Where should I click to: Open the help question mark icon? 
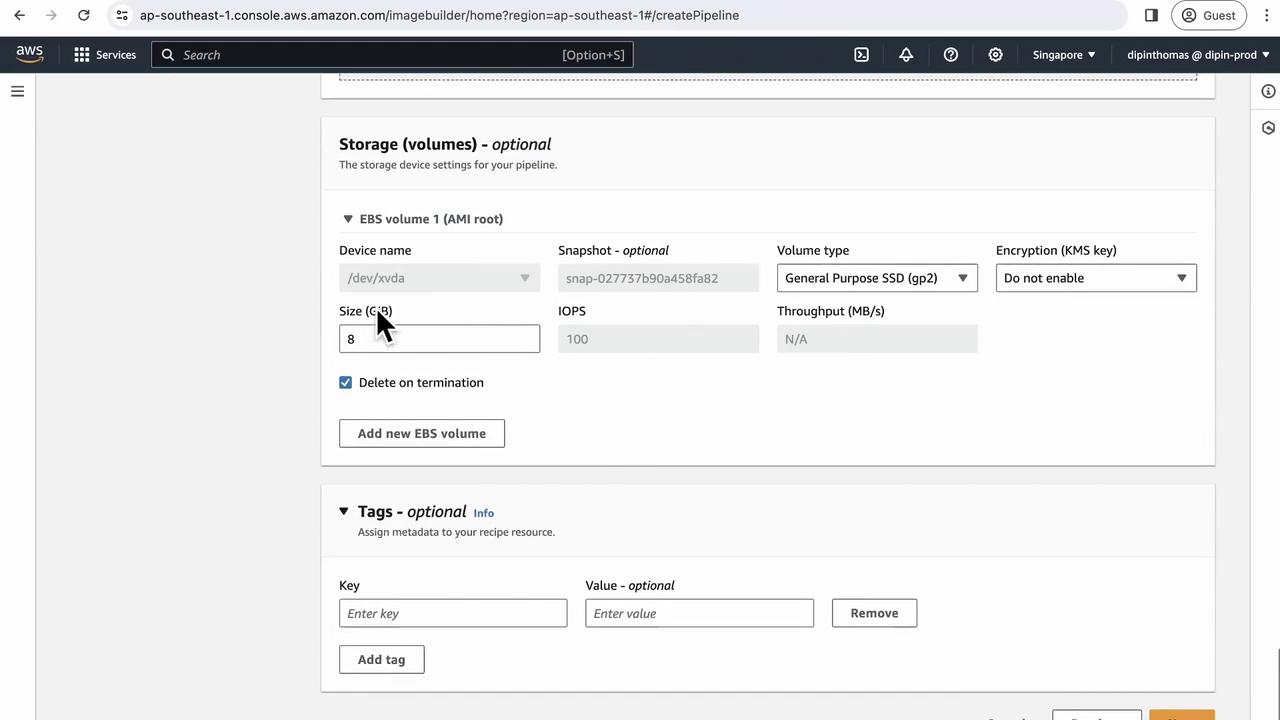[951, 55]
